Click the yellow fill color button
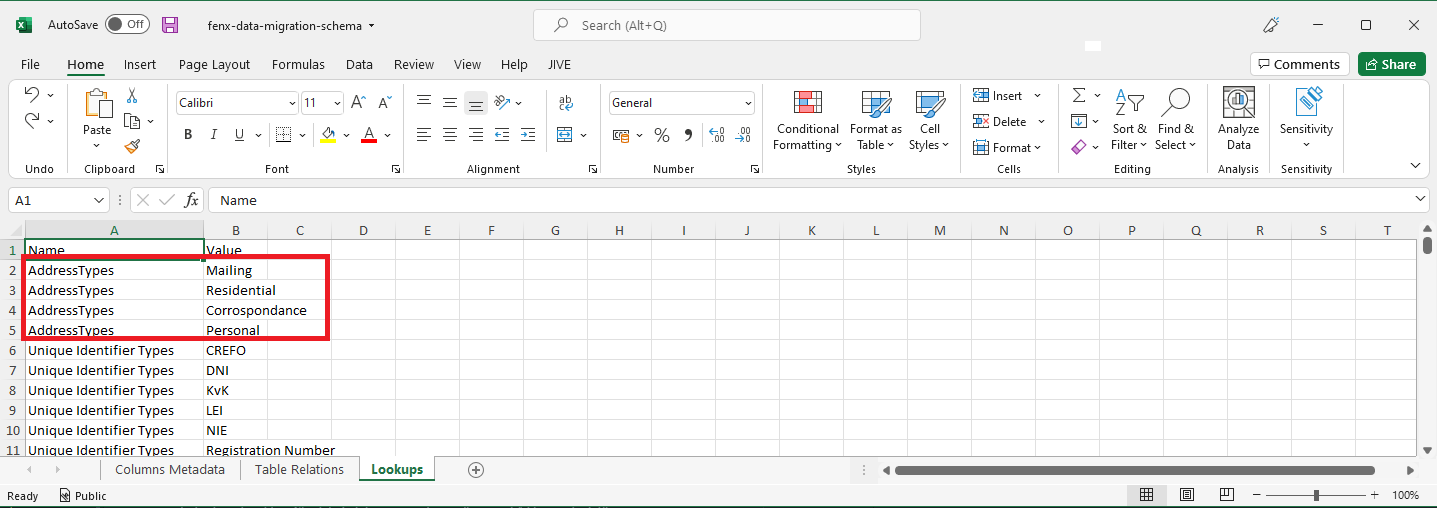Image resolution: width=1437 pixels, height=508 pixels. pos(327,135)
